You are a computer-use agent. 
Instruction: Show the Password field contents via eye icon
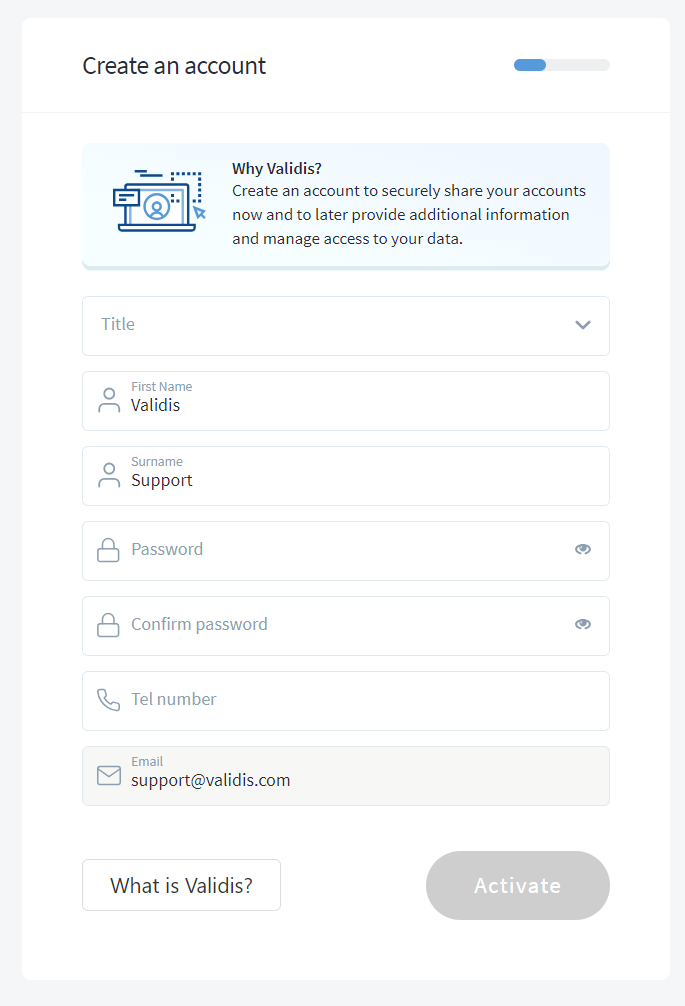point(582,549)
